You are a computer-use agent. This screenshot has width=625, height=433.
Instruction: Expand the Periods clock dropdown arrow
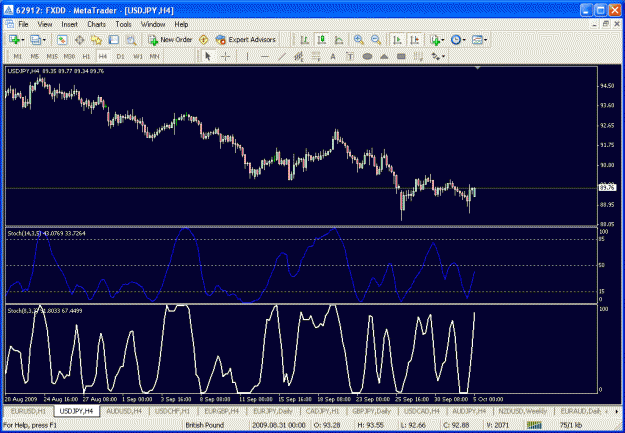coord(464,40)
